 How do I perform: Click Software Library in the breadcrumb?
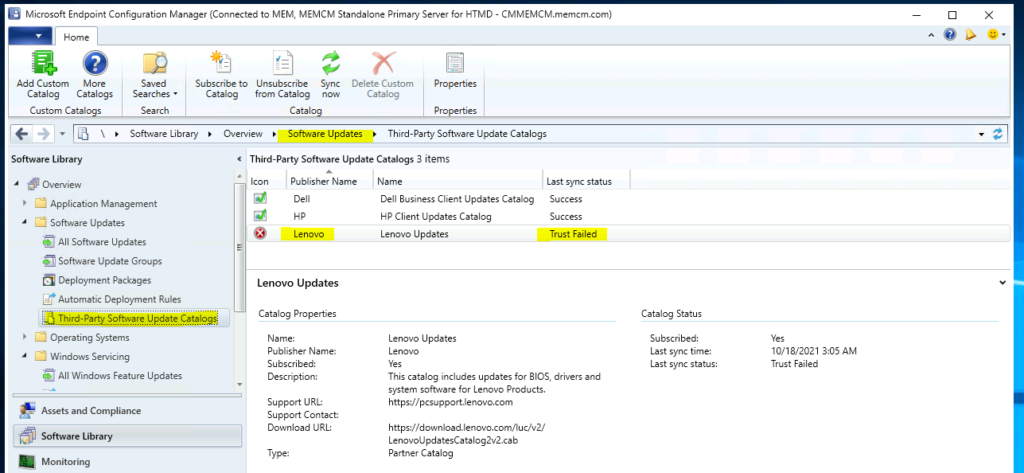tap(164, 134)
